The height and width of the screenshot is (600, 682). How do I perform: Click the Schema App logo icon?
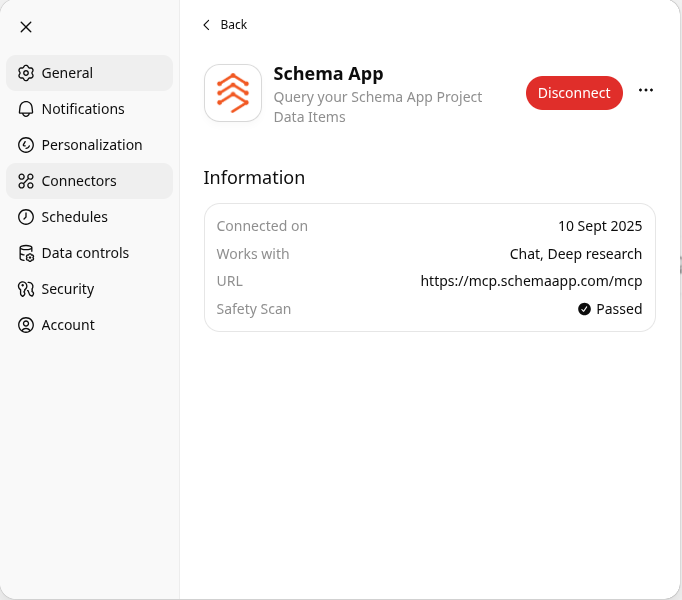[233, 93]
